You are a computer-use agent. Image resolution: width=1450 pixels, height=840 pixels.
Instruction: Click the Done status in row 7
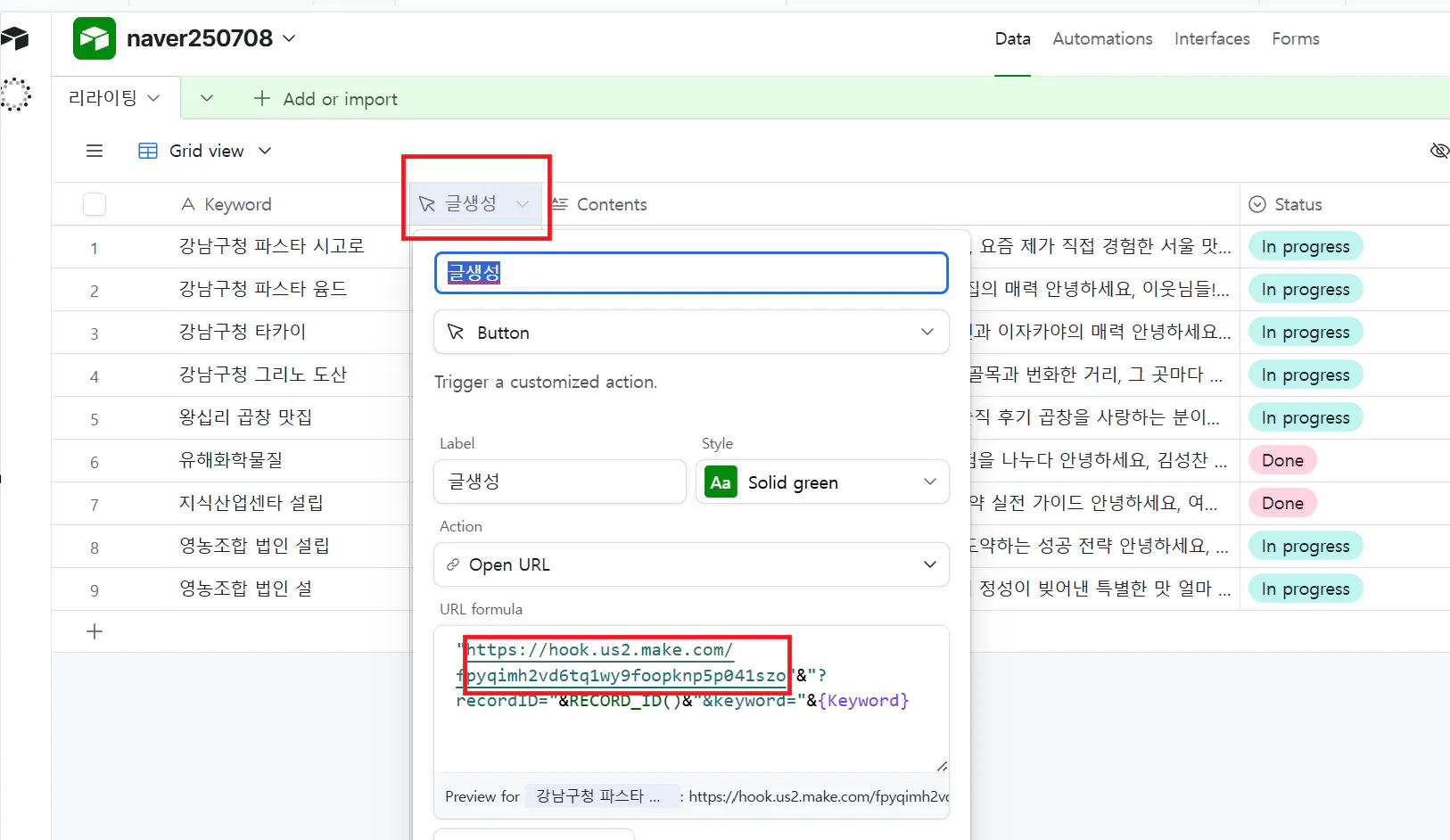click(1282, 504)
